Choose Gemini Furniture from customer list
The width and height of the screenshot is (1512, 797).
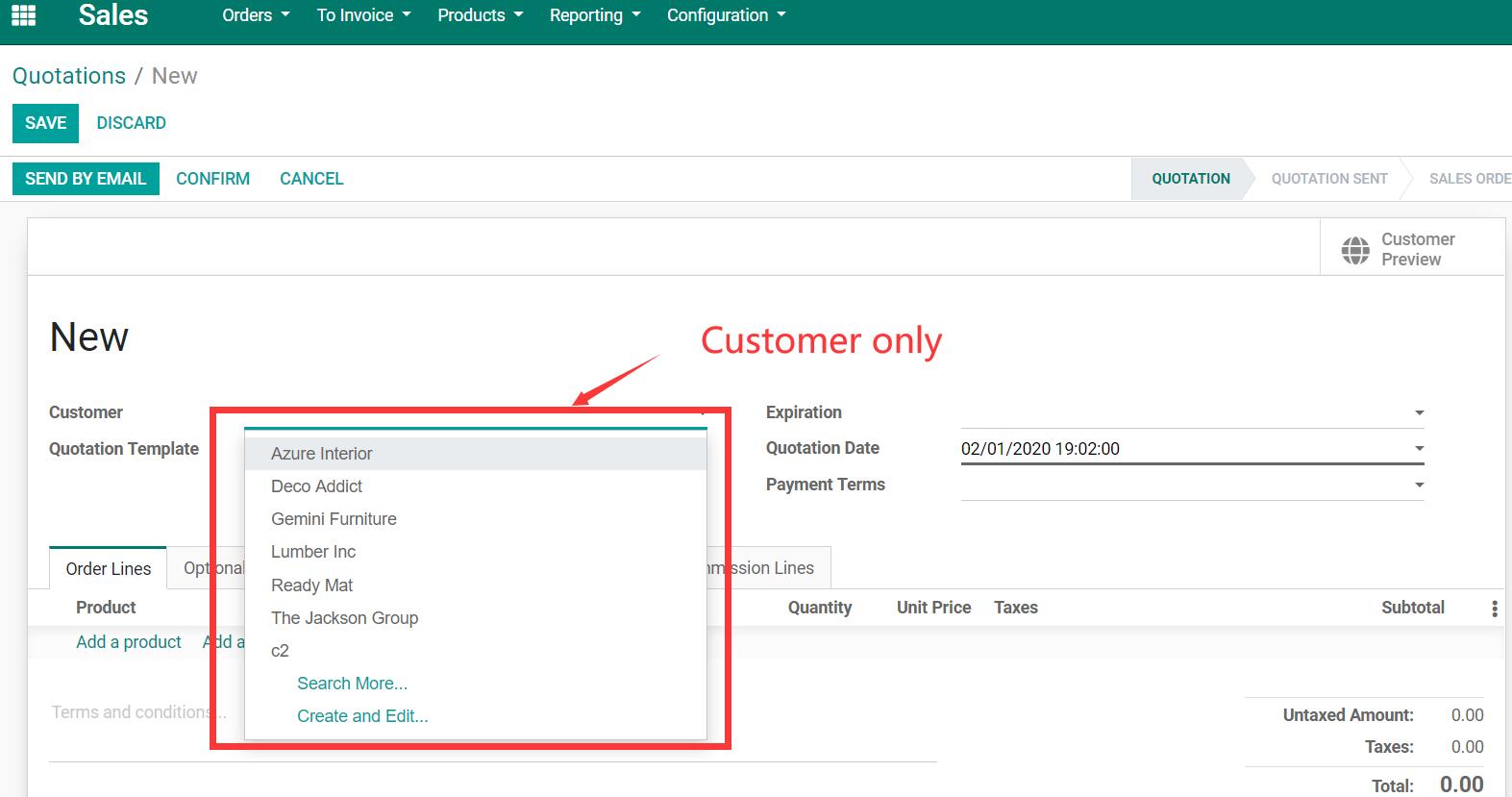(476, 519)
